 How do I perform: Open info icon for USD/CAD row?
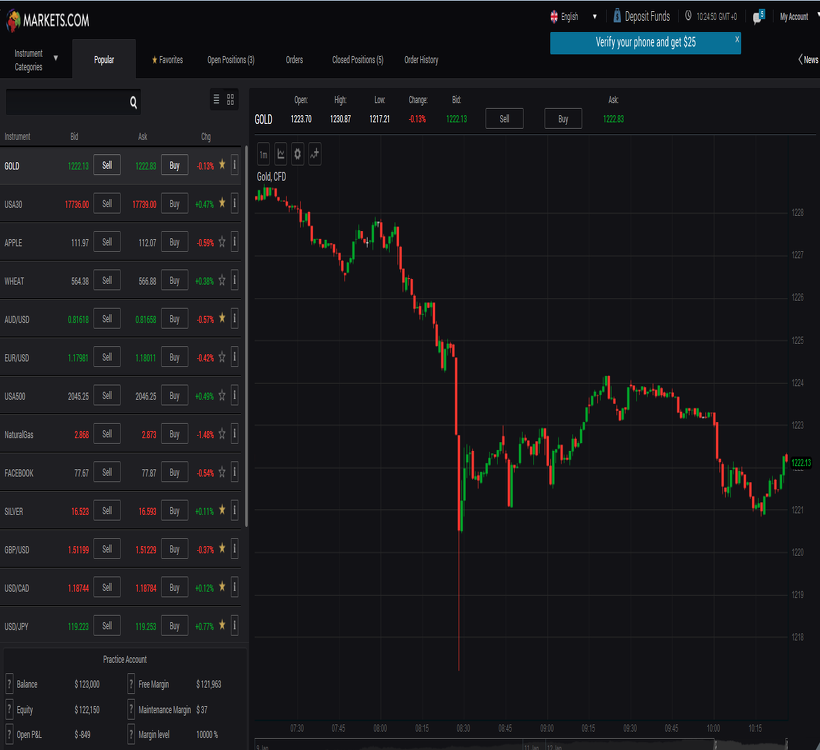click(x=235, y=587)
